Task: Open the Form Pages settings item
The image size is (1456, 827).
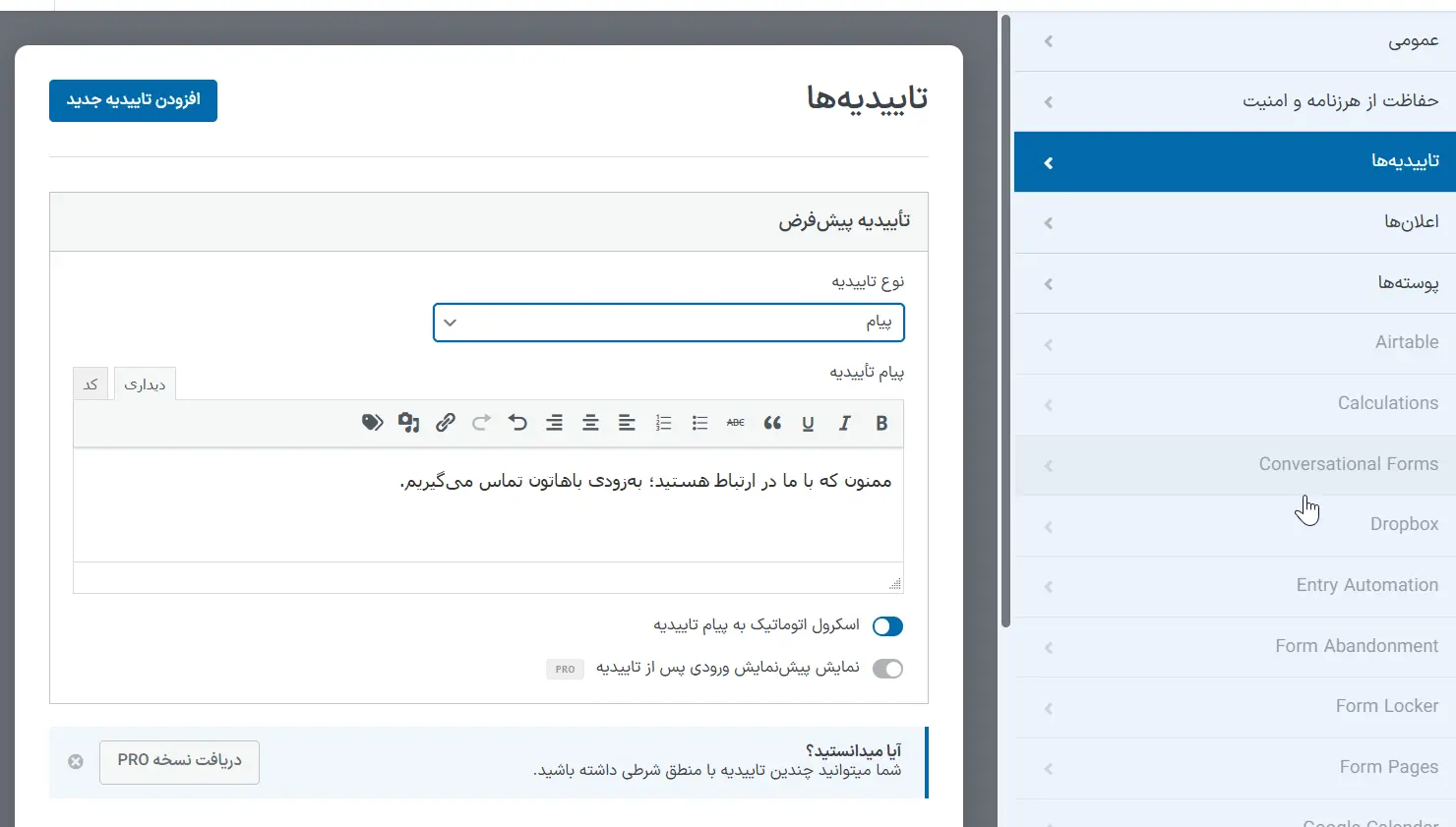Action: tap(1235, 768)
